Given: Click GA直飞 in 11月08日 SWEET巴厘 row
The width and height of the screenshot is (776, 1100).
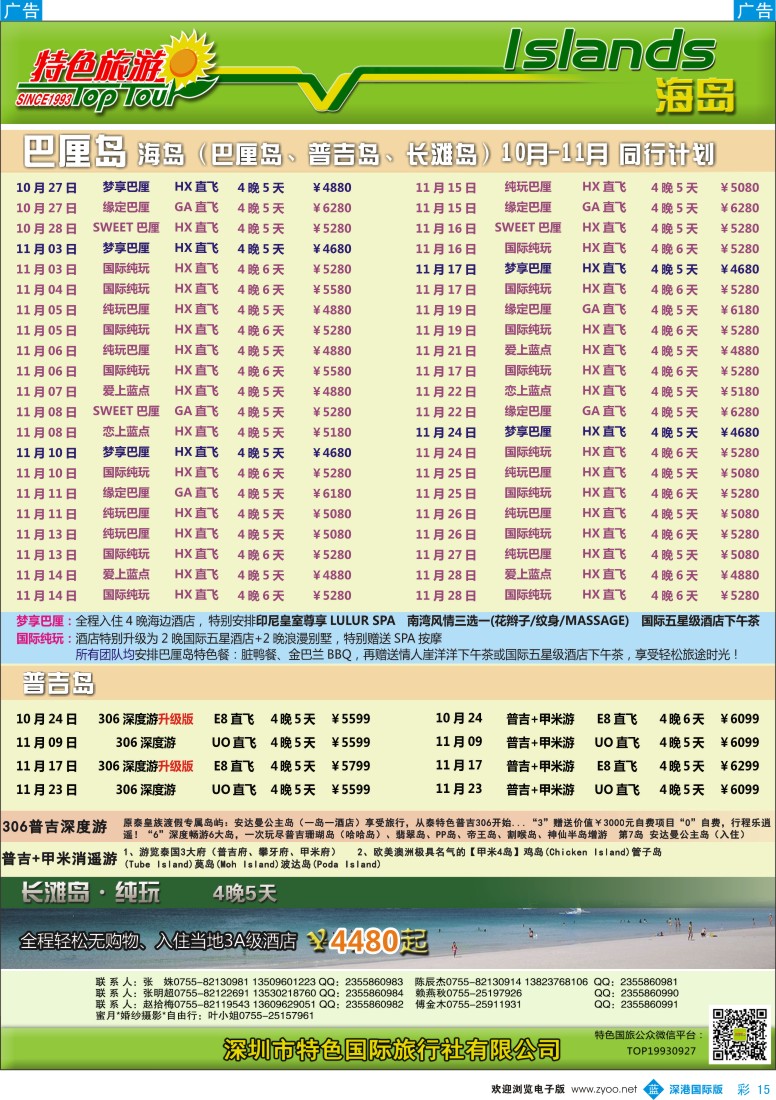Looking at the screenshot, I should [196, 411].
